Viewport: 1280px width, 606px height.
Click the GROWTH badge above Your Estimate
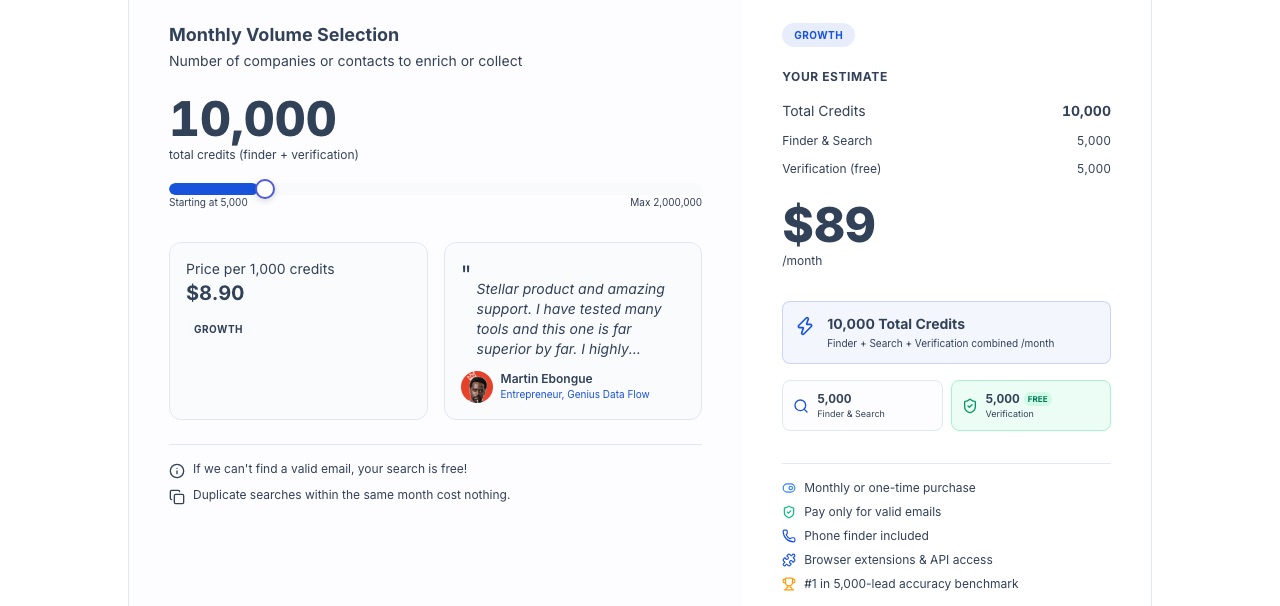(818, 35)
